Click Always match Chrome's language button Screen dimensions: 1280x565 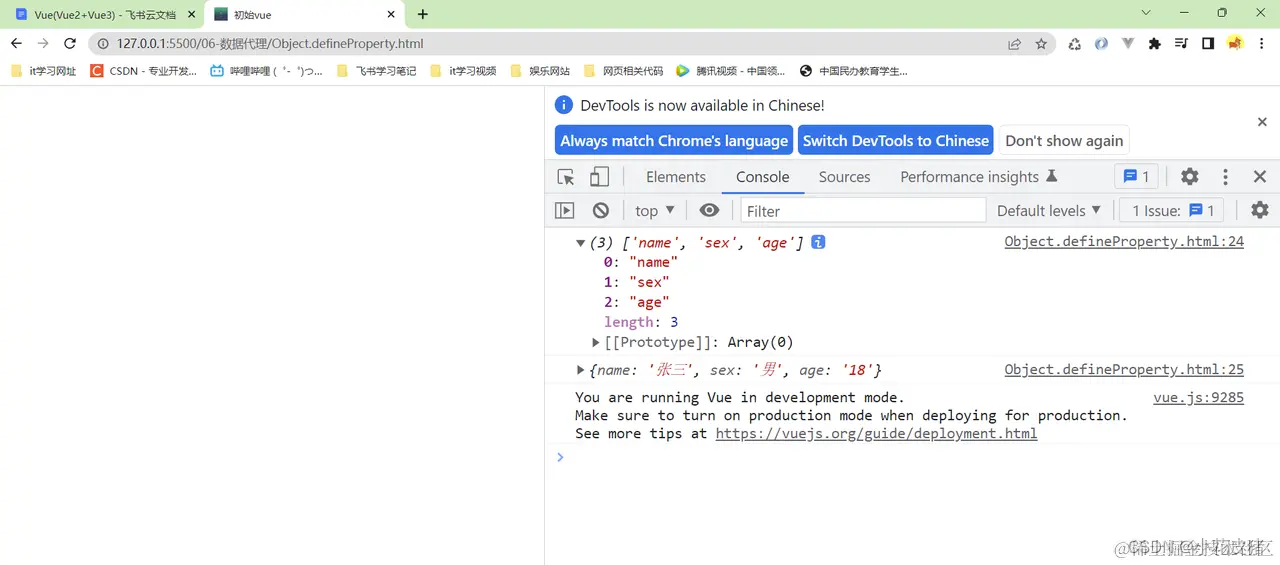click(674, 141)
